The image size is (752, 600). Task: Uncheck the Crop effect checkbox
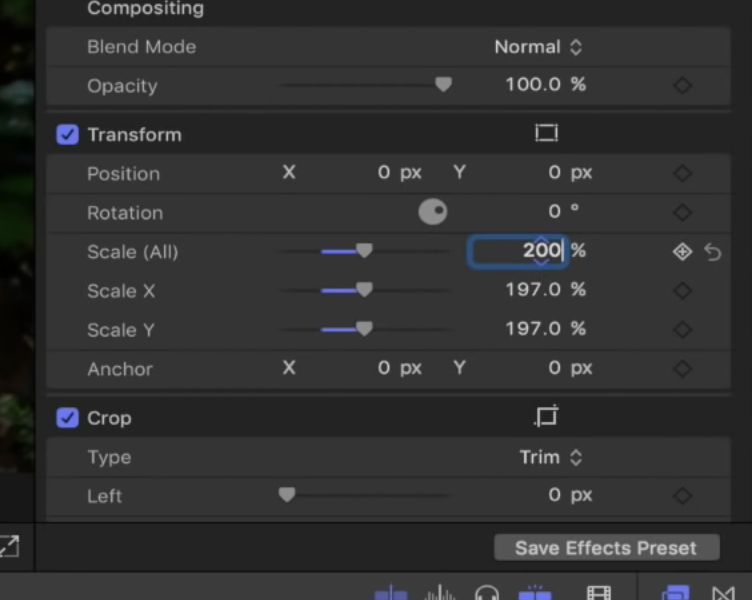67,418
